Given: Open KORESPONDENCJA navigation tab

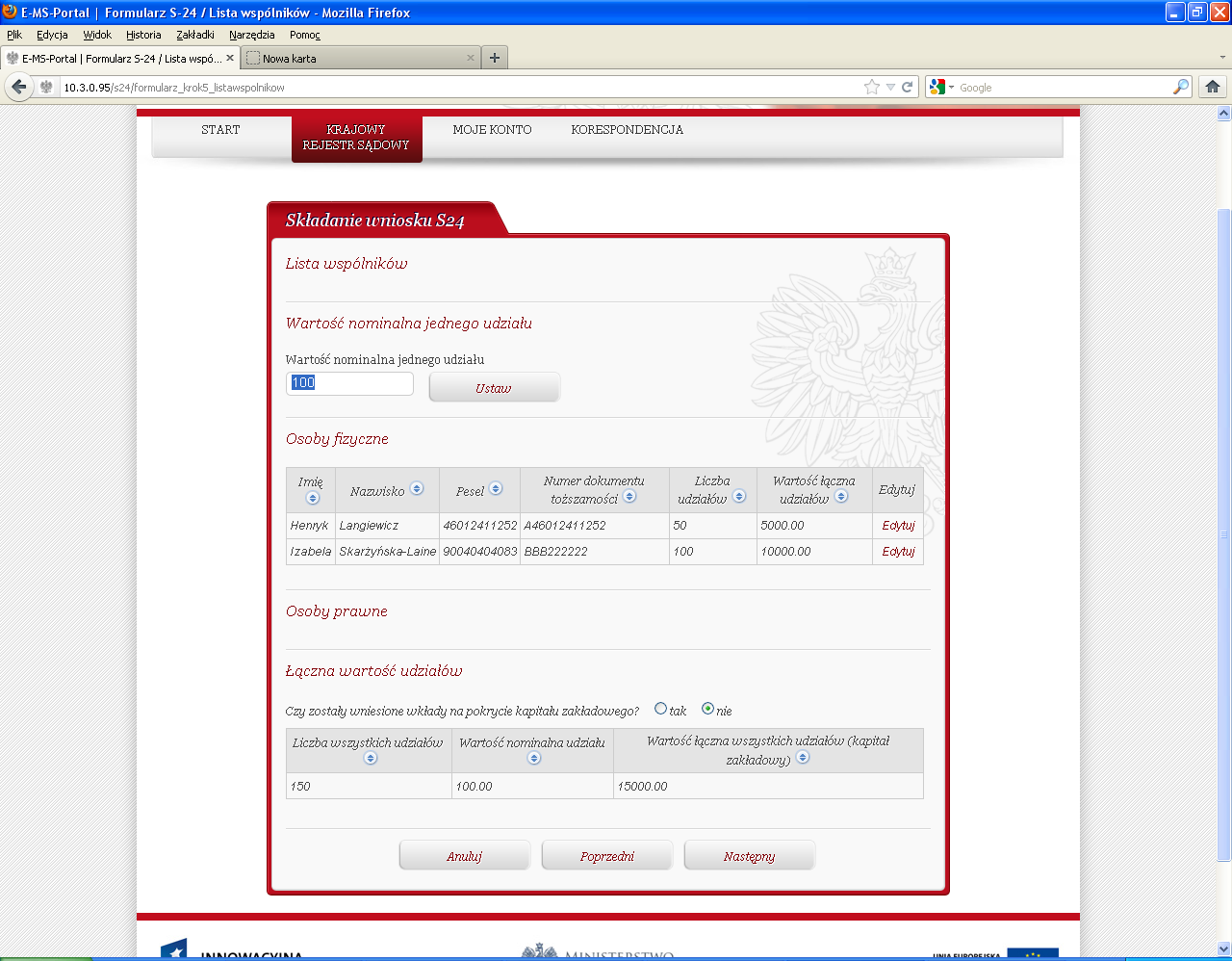Looking at the screenshot, I should click(x=627, y=130).
